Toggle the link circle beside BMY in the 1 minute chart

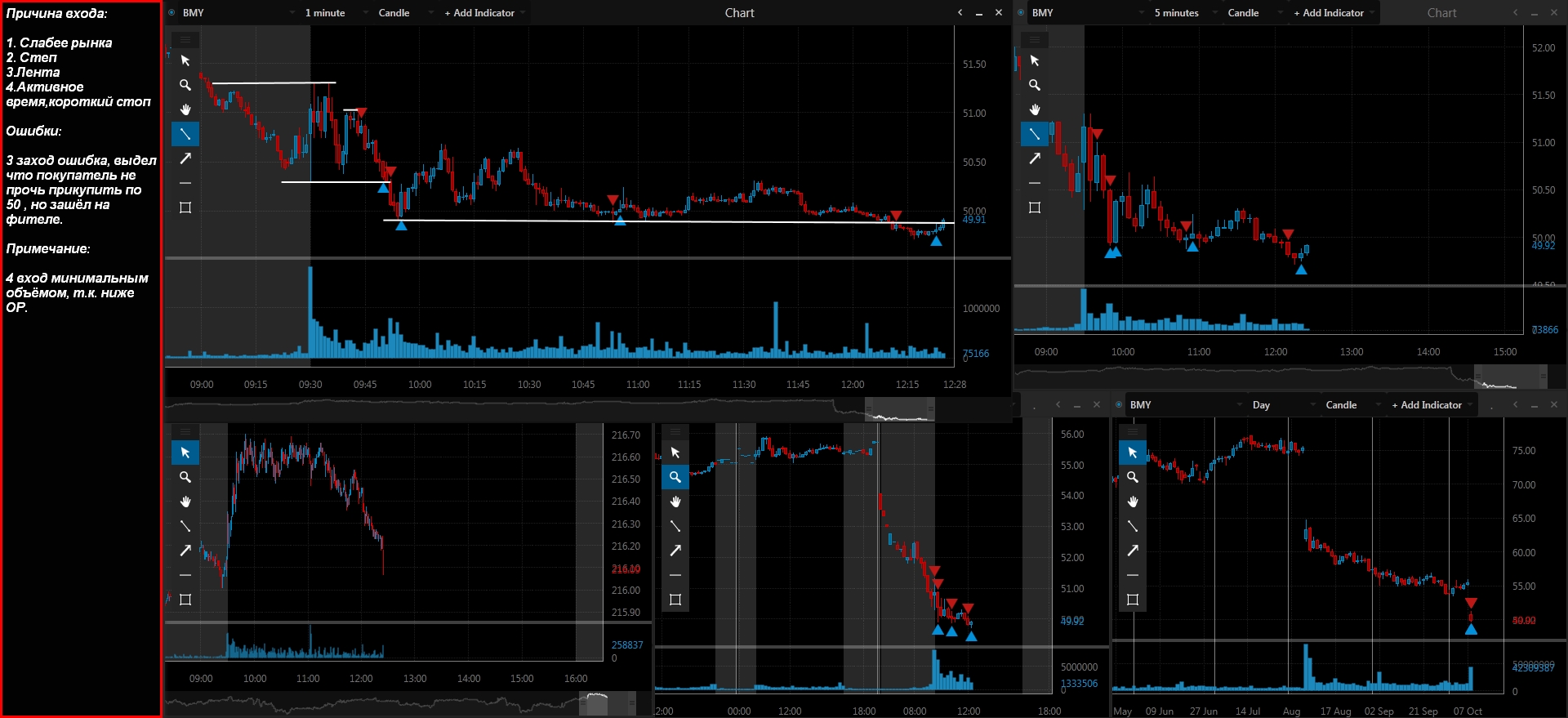171,13
